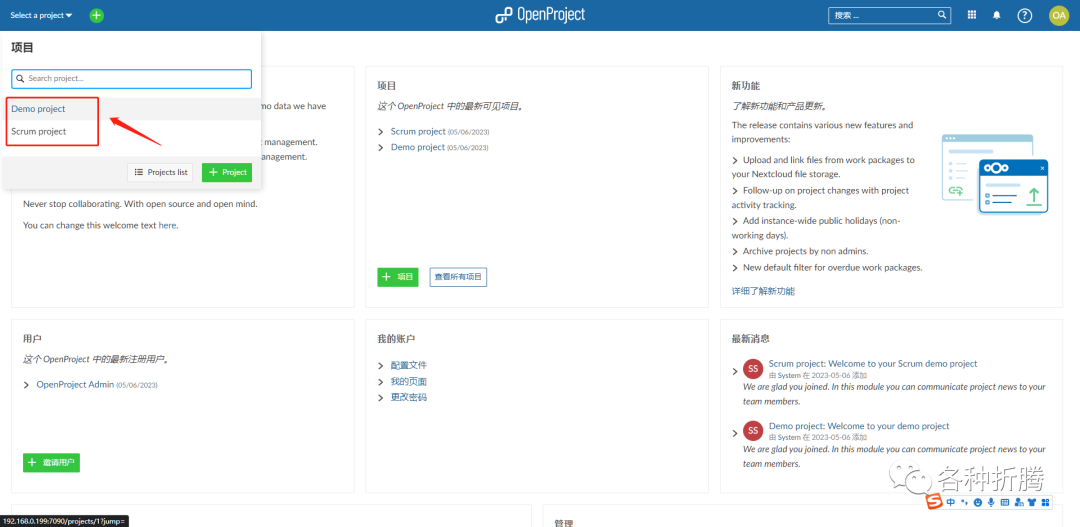The image size is (1080, 527).
Task: Click 'Archive projects by non admins.' text
Action: pyautogui.click(x=805, y=251)
